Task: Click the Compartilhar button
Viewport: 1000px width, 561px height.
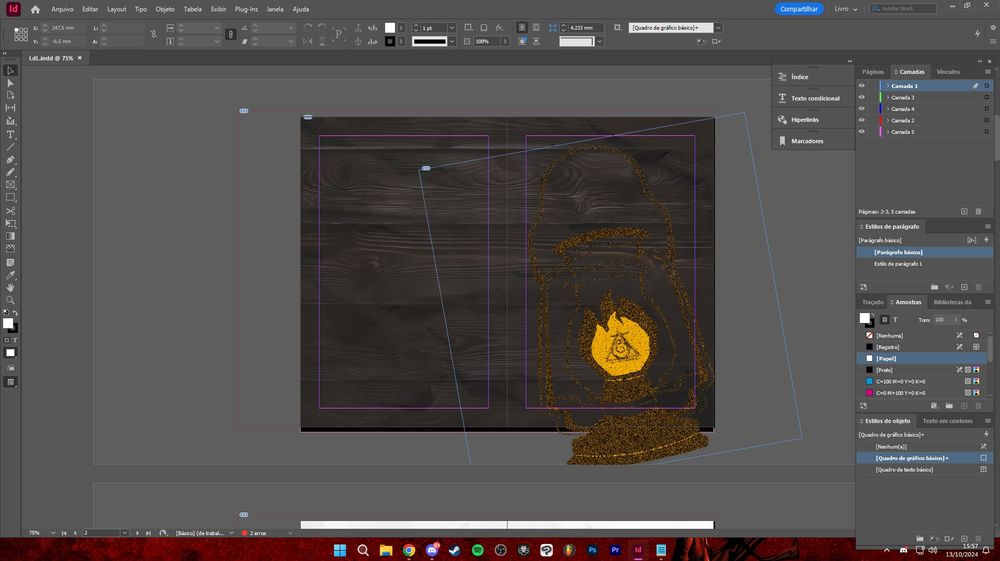Action: [x=799, y=9]
